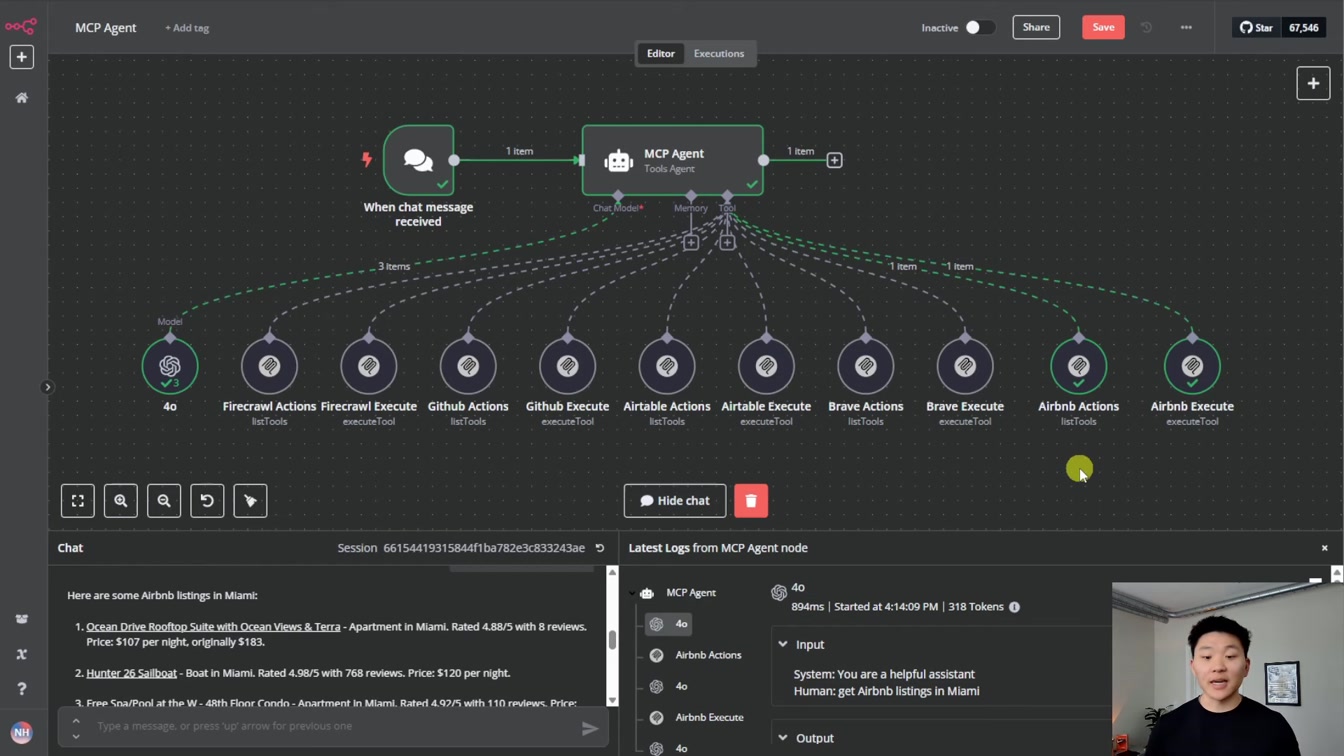Add a node after MCP Agent output
1344x756 pixels.
[x=834, y=160]
